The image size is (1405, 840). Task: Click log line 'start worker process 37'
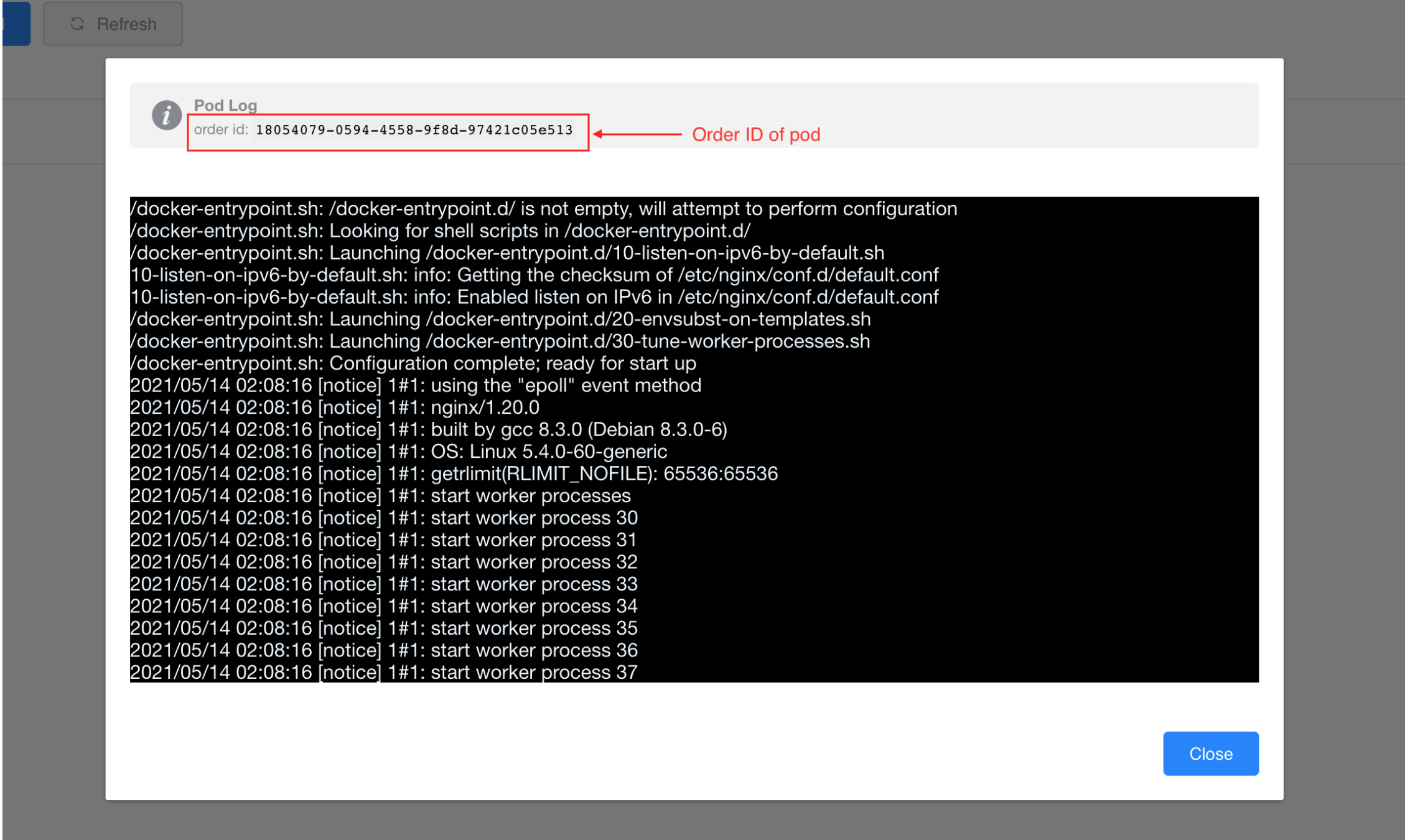(384, 672)
